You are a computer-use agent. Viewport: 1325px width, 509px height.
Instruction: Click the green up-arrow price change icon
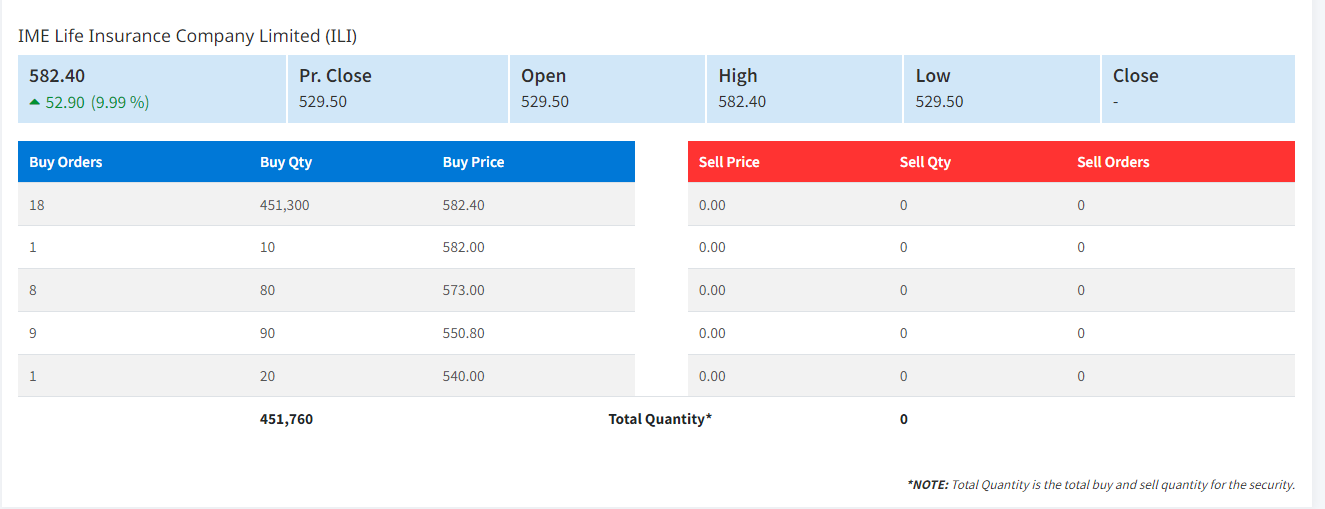(36, 102)
